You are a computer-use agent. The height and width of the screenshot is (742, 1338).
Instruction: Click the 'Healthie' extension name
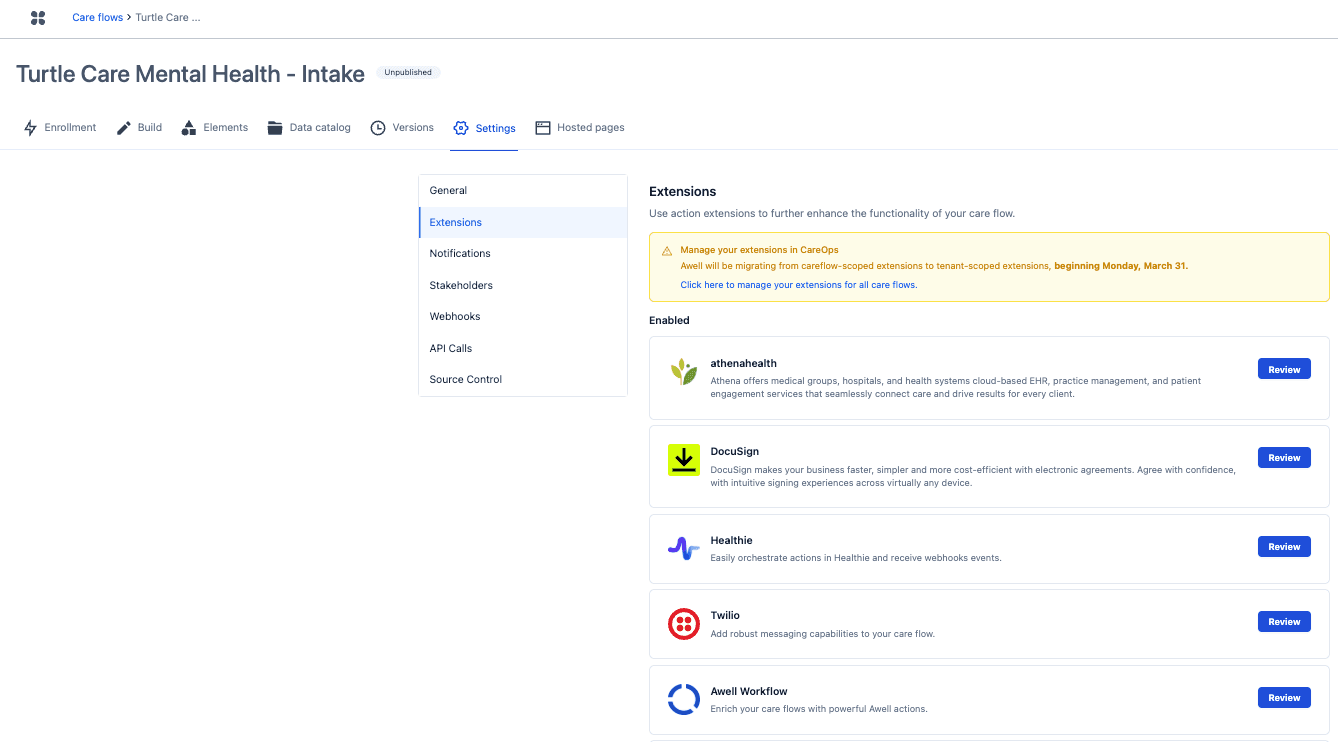732,541
